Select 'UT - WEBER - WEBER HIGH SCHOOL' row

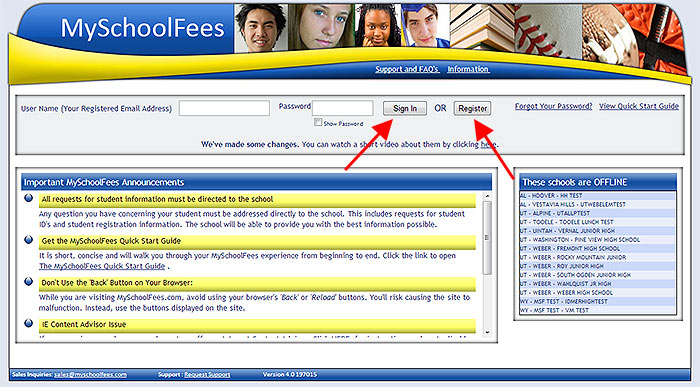(597, 292)
